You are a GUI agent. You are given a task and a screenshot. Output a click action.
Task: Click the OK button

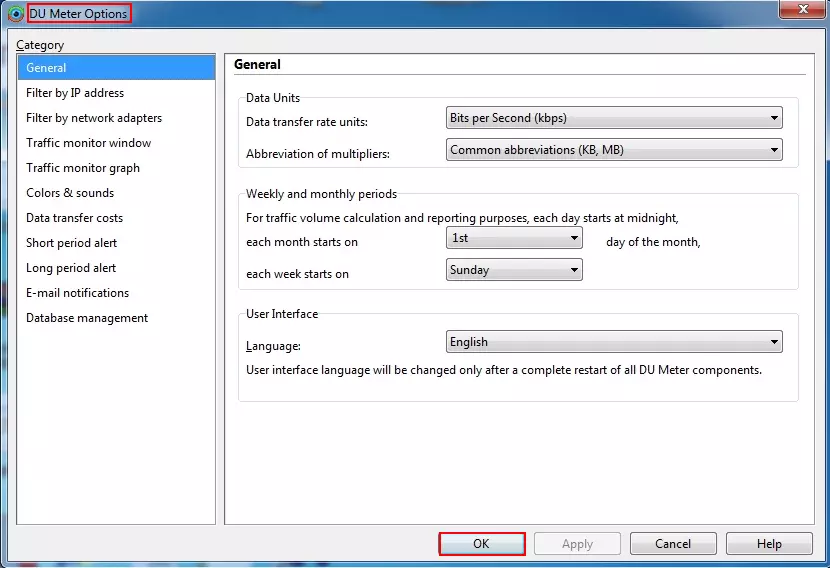point(482,544)
